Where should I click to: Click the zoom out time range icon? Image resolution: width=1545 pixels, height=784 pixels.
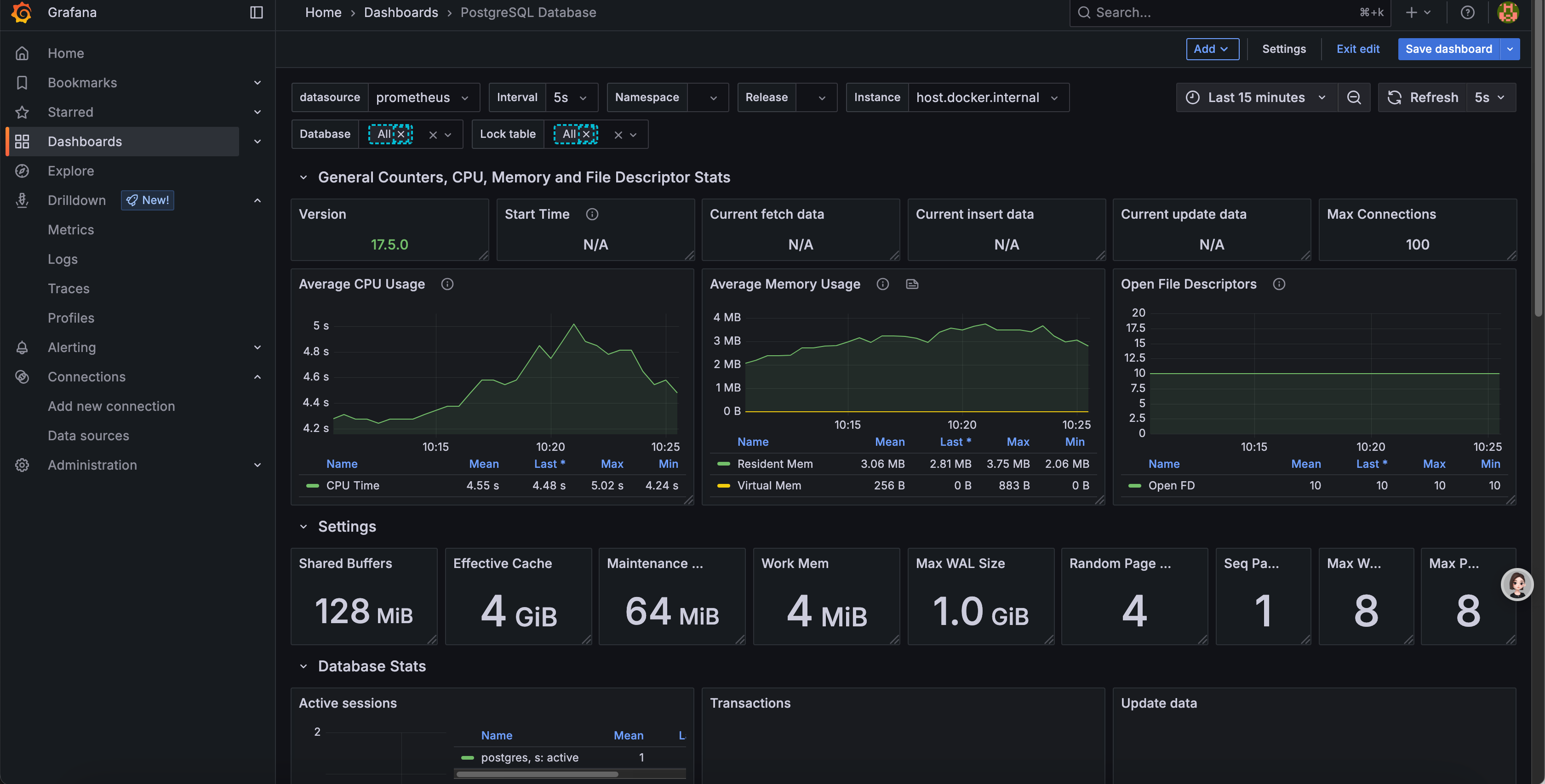coord(1354,98)
